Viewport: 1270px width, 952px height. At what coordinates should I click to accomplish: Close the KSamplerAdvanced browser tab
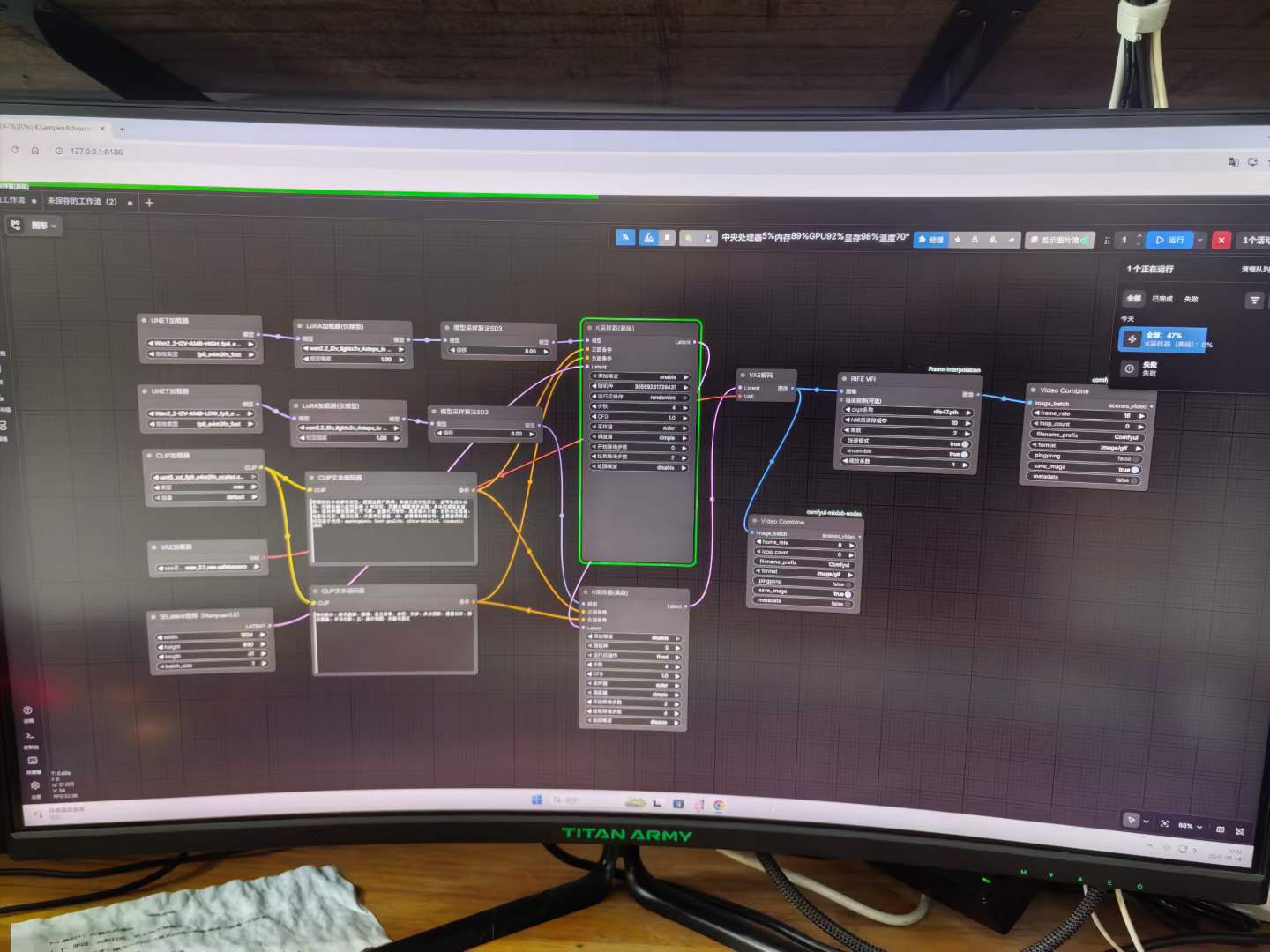[x=102, y=129]
